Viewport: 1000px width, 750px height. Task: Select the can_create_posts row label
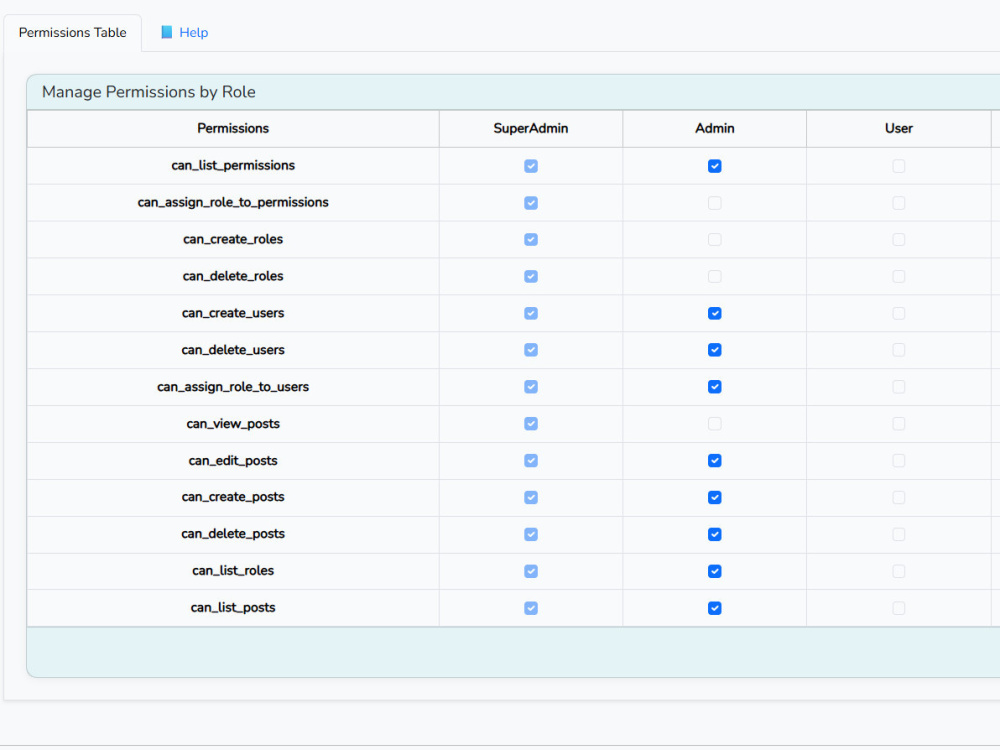pos(233,497)
